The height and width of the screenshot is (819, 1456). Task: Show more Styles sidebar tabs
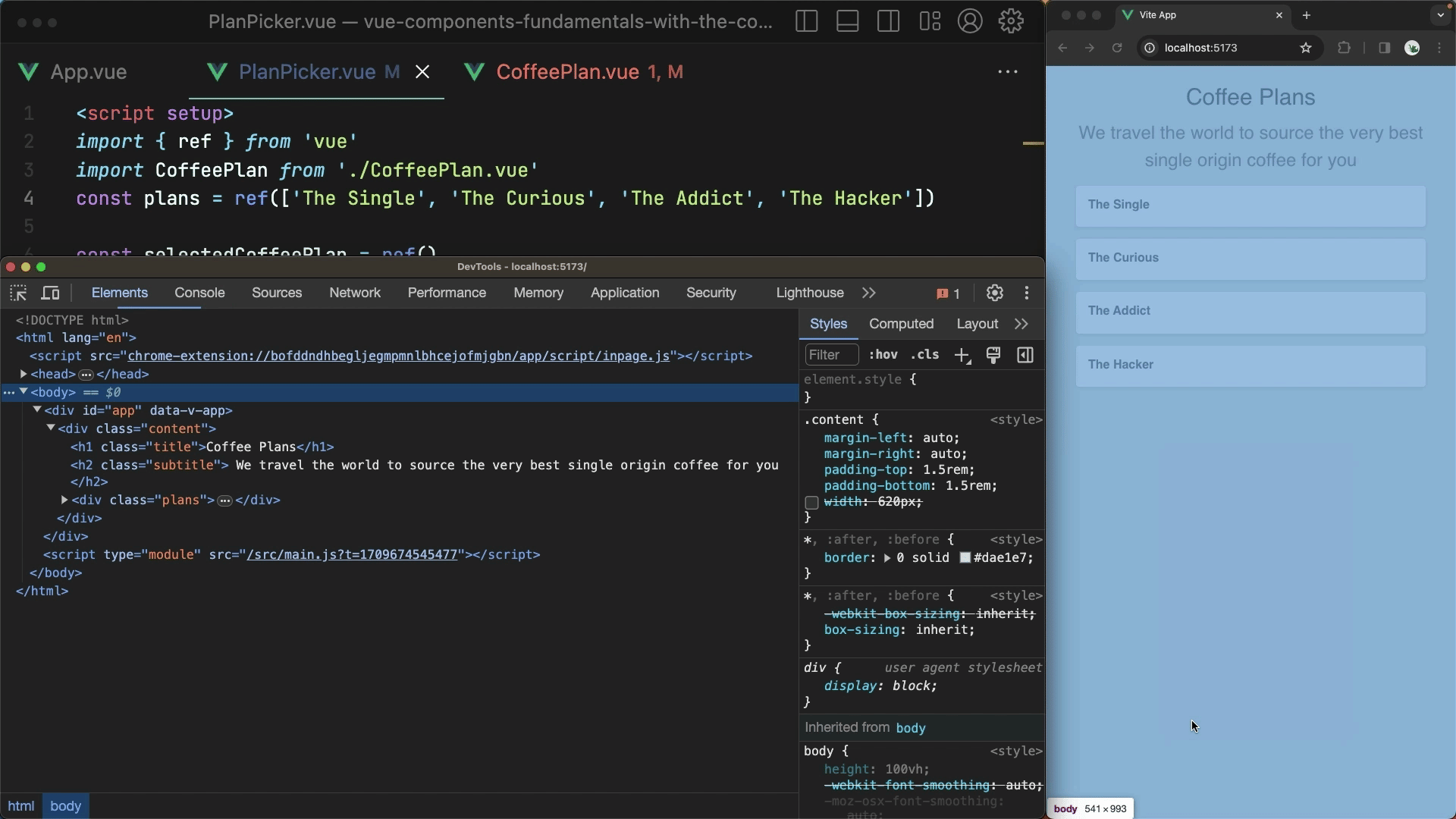pos(1021,324)
